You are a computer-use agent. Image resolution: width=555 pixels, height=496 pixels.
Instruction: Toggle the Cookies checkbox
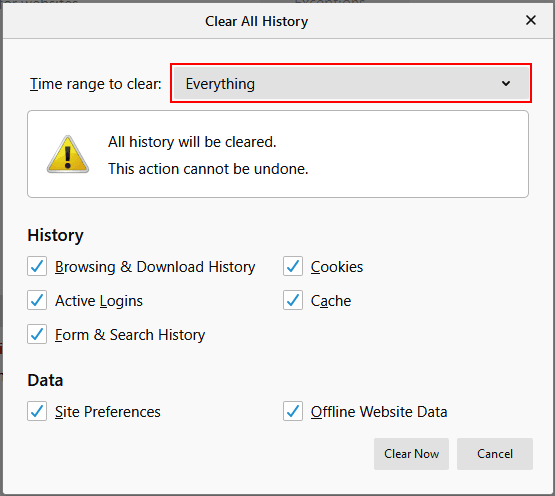tap(293, 266)
